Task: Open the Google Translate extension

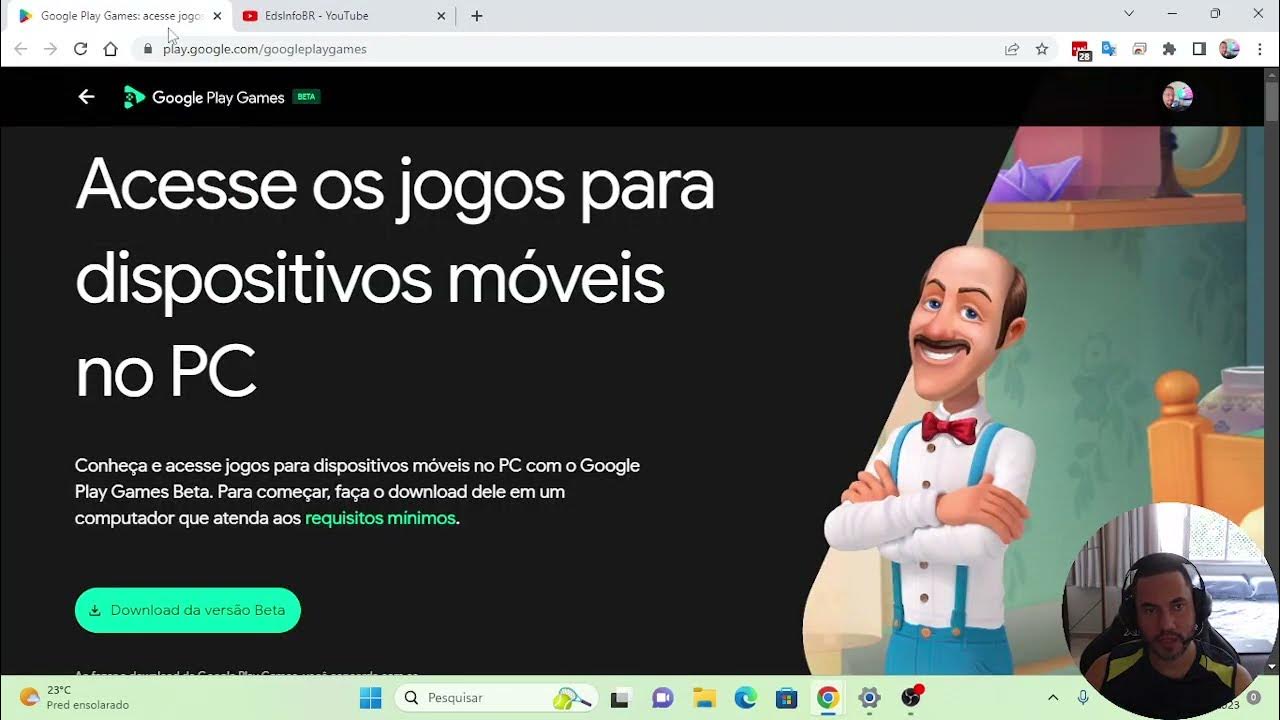Action: click(x=1109, y=49)
